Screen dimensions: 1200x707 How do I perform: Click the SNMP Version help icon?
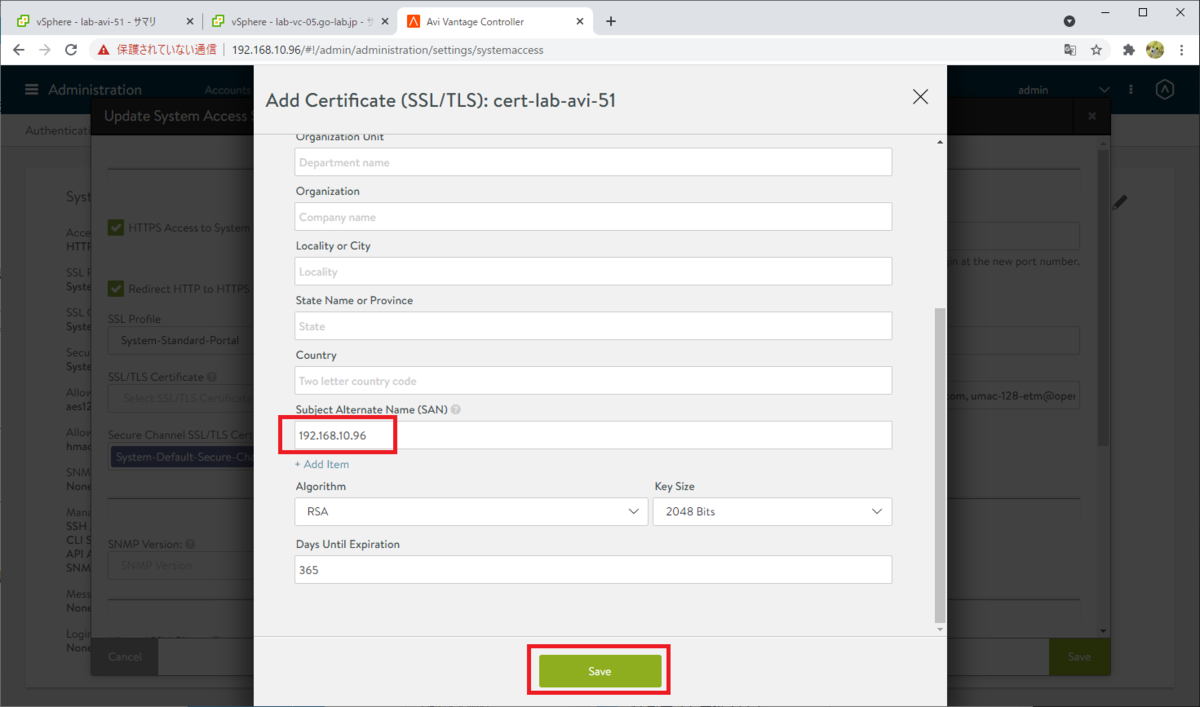tap(190, 544)
